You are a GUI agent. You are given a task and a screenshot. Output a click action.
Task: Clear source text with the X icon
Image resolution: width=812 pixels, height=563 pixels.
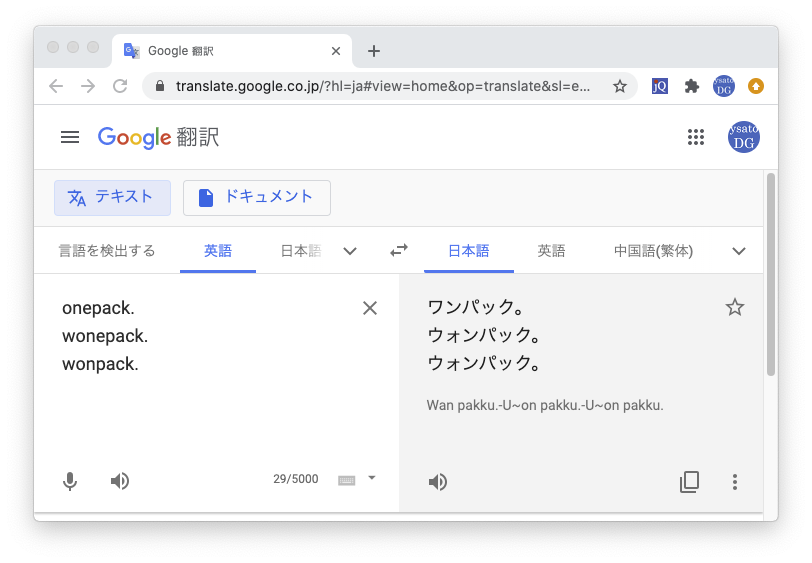[x=370, y=308]
